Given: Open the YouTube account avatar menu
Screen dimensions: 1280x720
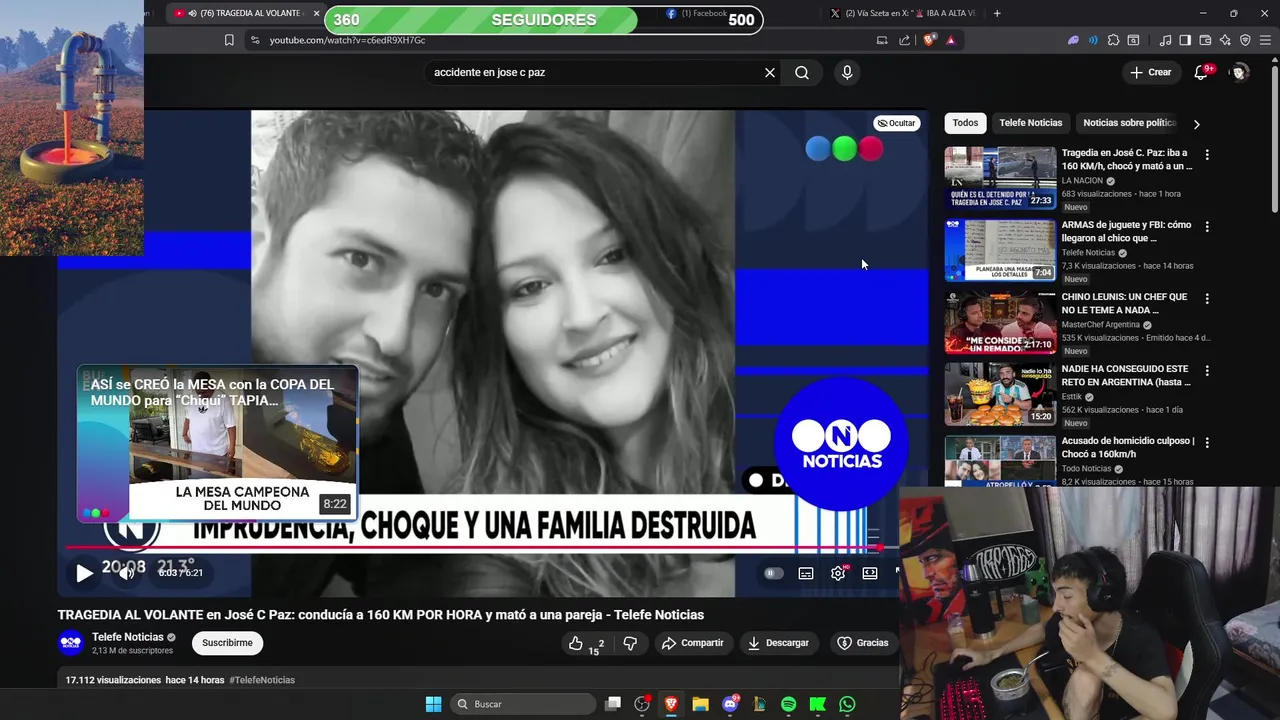Looking at the screenshot, I should point(1240,72).
